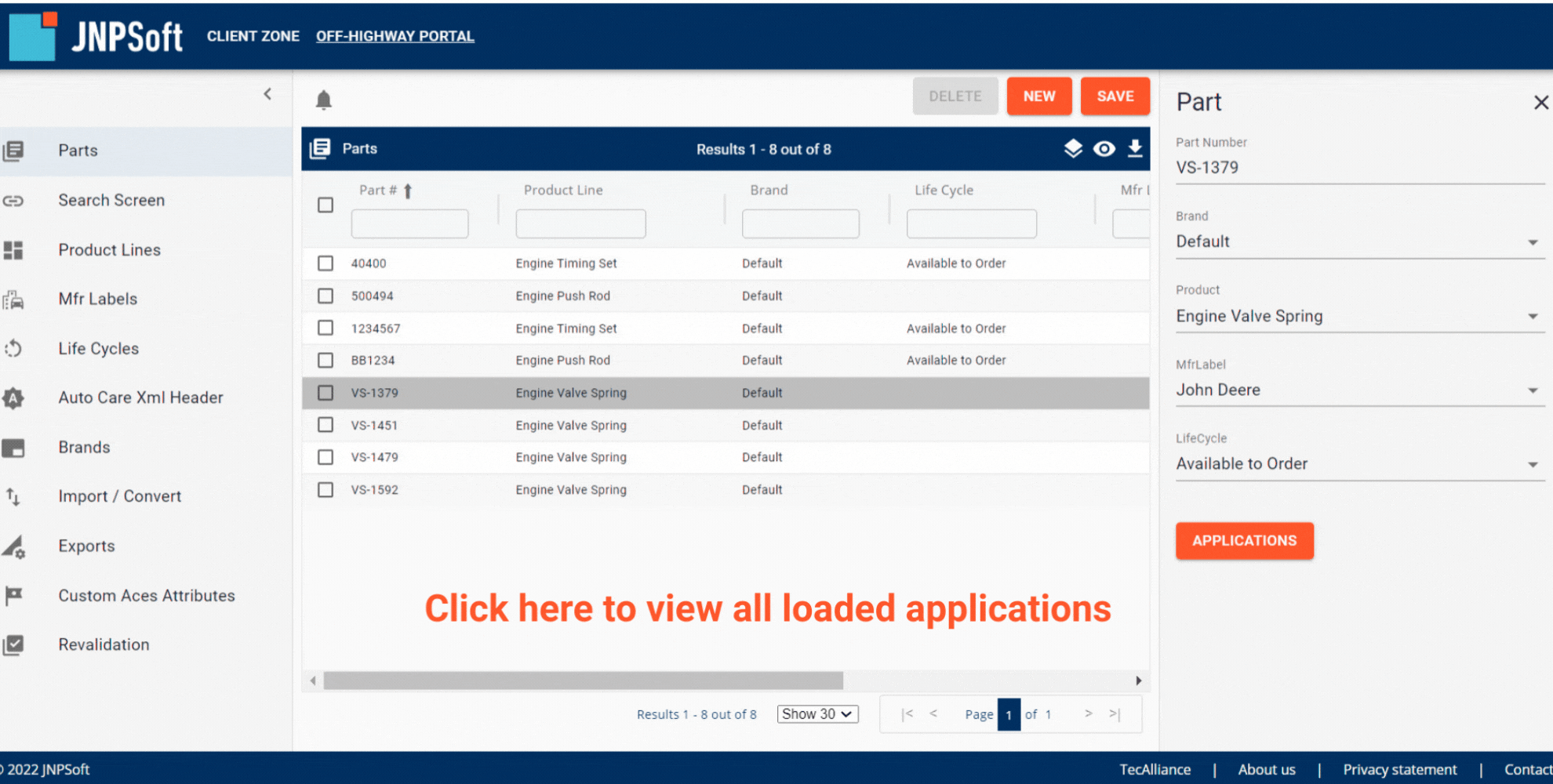This screenshot has height=784, width=1553.
Task: Click the orange APPLICATIONS button
Action: (1244, 540)
